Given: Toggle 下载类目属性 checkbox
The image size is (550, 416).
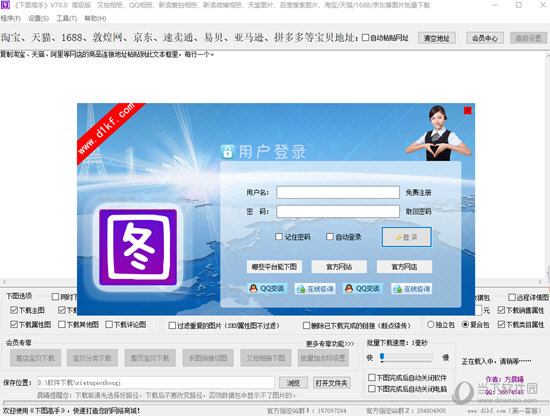Looking at the screenshot, I should point(501,324).
